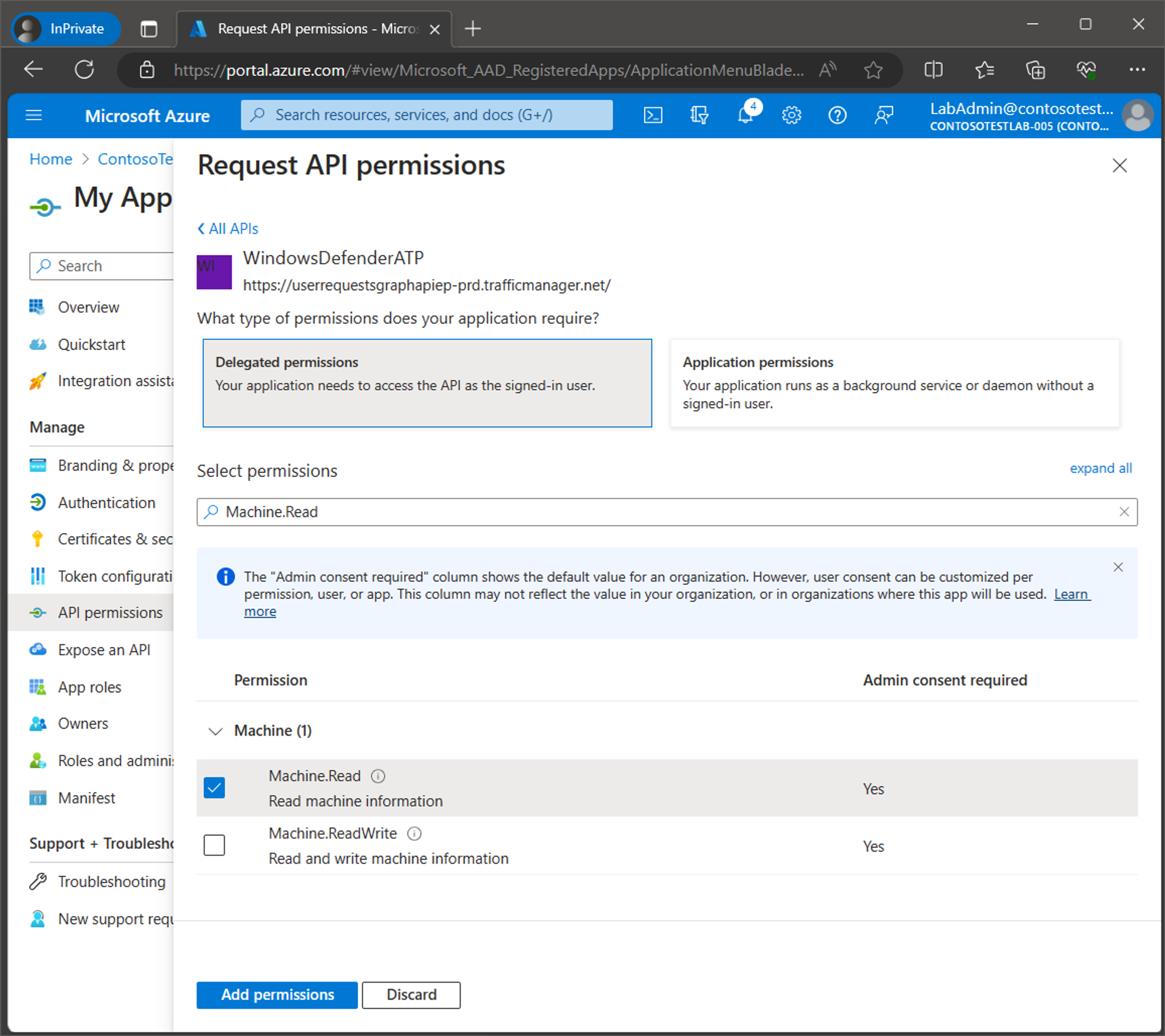
Task: Select API permissions sidebar item
Action: [91, 612]
